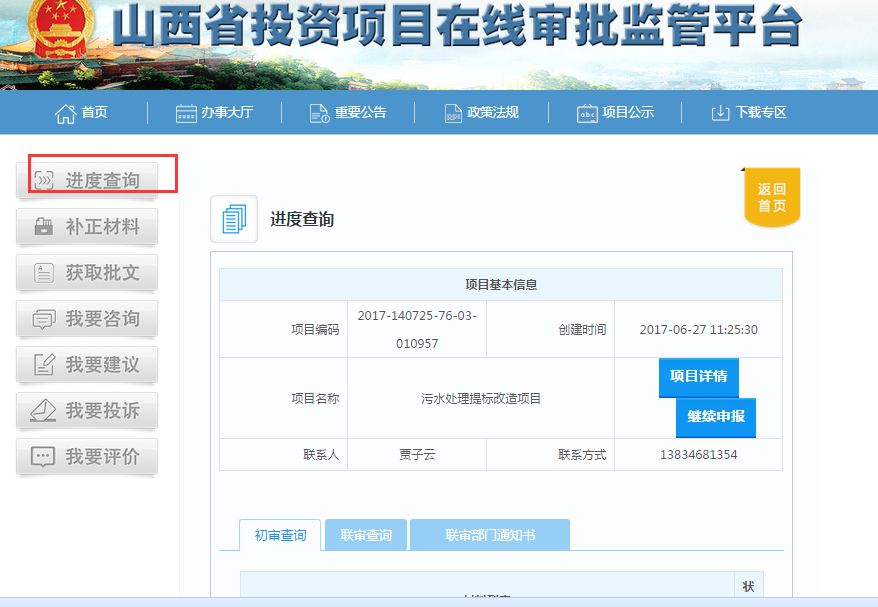Select 我要评价 evaluation sidebar item
This screenshot has height=607, width=878.
click(x=88, y=457)
